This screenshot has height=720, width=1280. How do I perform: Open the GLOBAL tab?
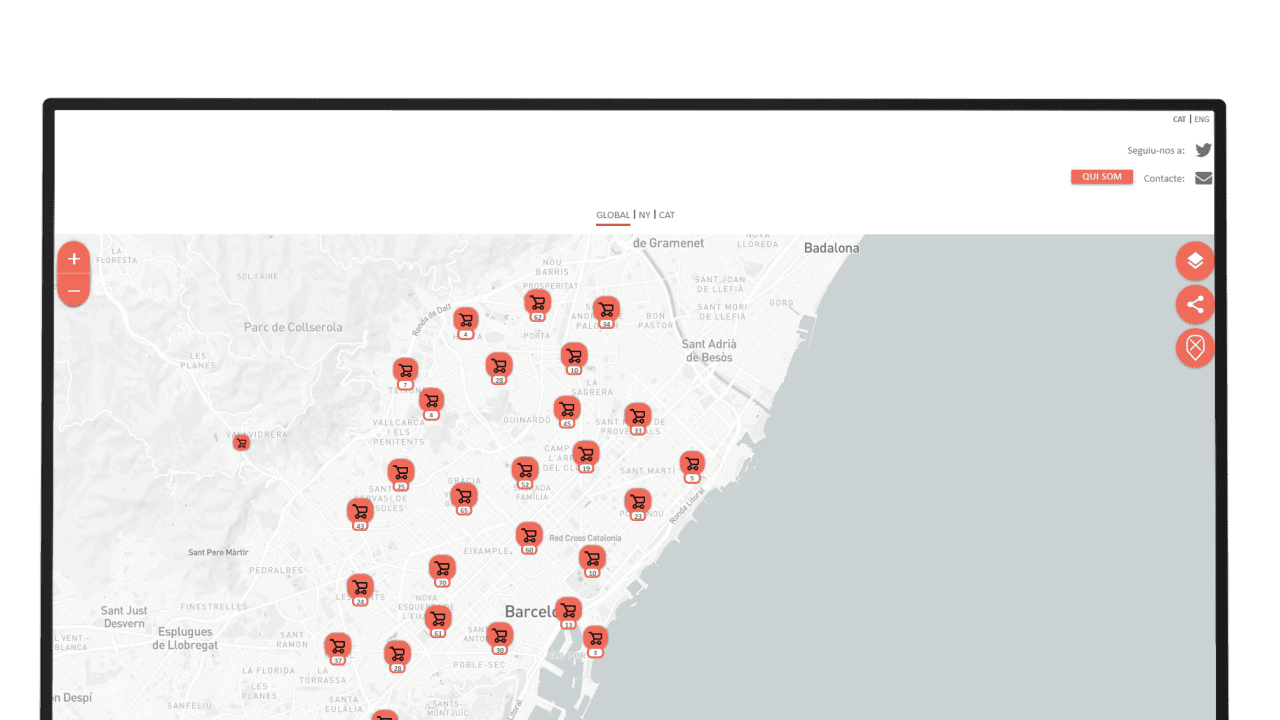612,215
